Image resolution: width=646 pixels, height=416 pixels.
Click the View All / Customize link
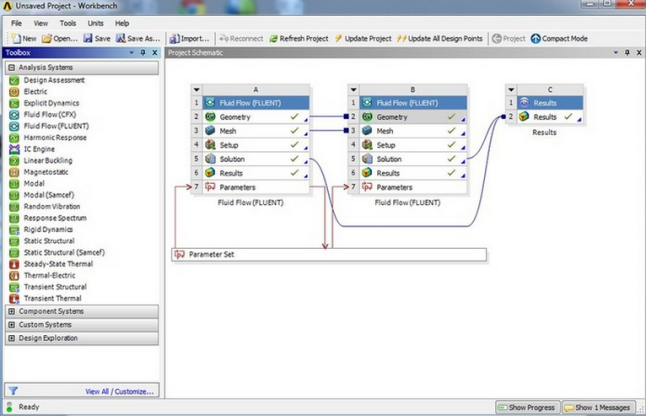[120, 391]
